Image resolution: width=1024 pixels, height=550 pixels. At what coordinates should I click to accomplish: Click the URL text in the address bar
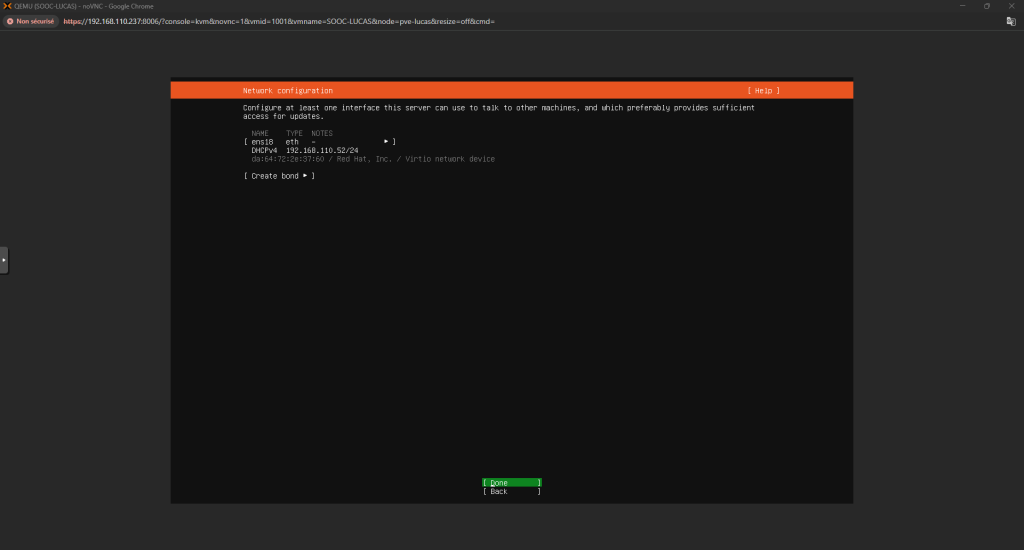click(x=278, y=21)
